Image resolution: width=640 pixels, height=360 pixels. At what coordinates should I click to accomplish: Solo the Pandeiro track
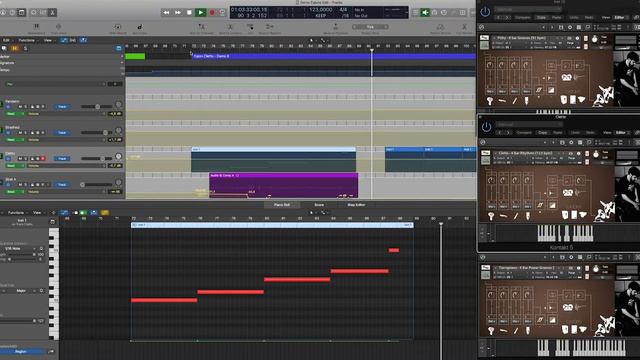pos(25,107)
